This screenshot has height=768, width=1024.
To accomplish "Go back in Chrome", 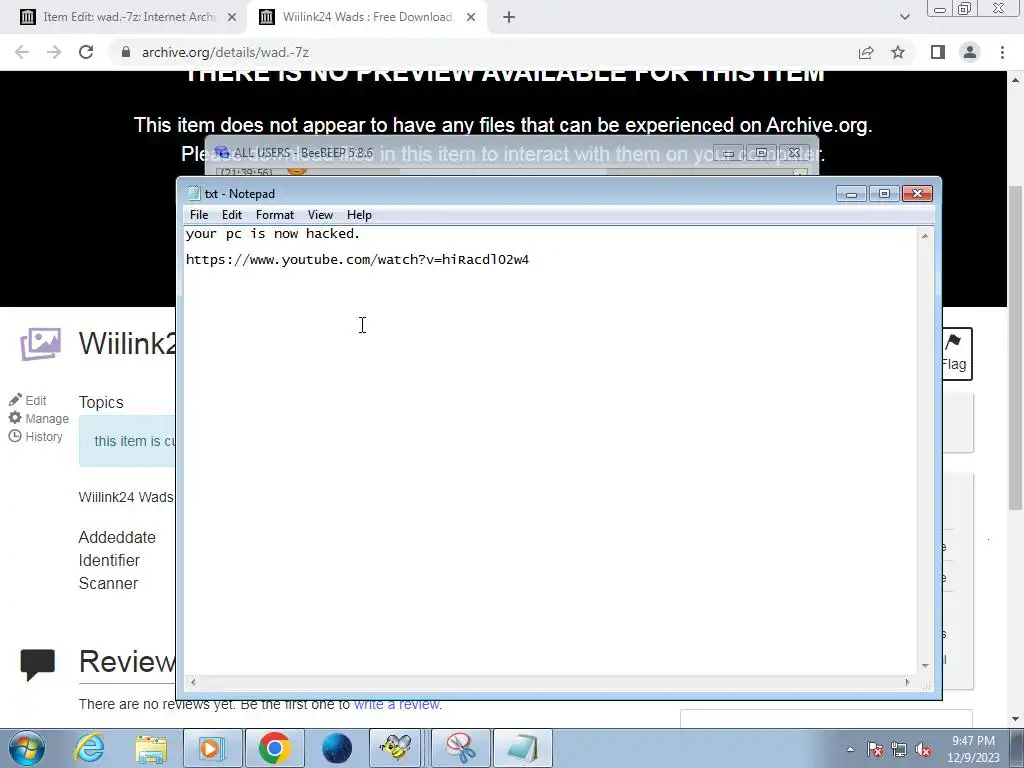I will tap(22, 52).
